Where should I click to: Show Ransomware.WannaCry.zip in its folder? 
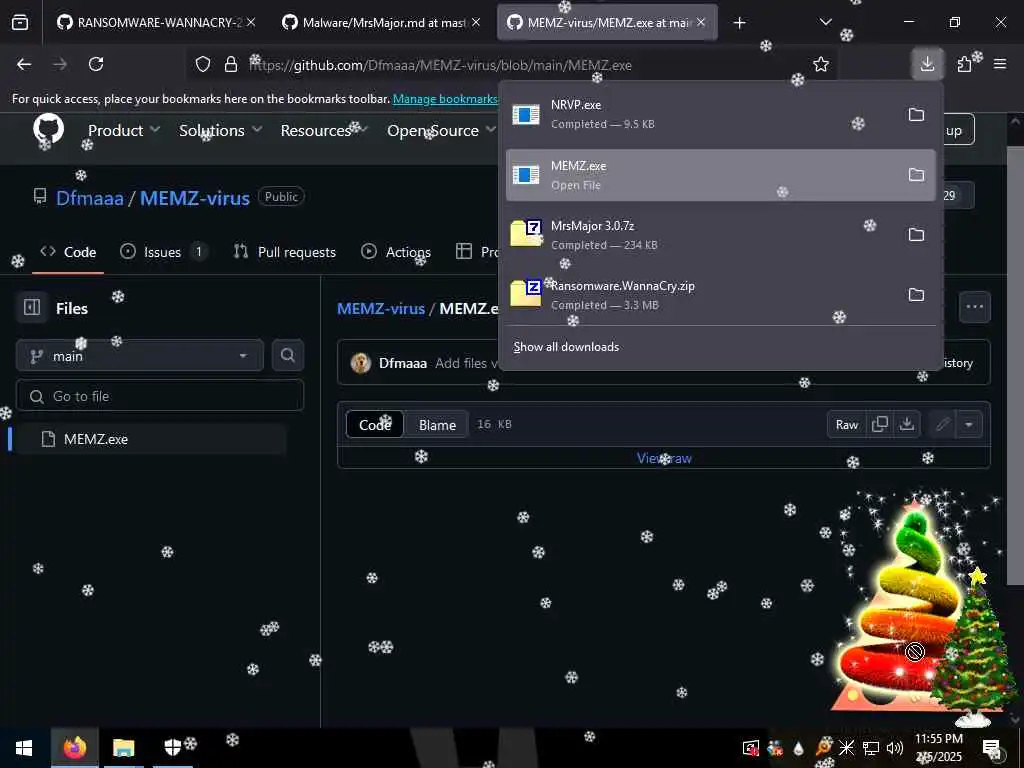916,295
